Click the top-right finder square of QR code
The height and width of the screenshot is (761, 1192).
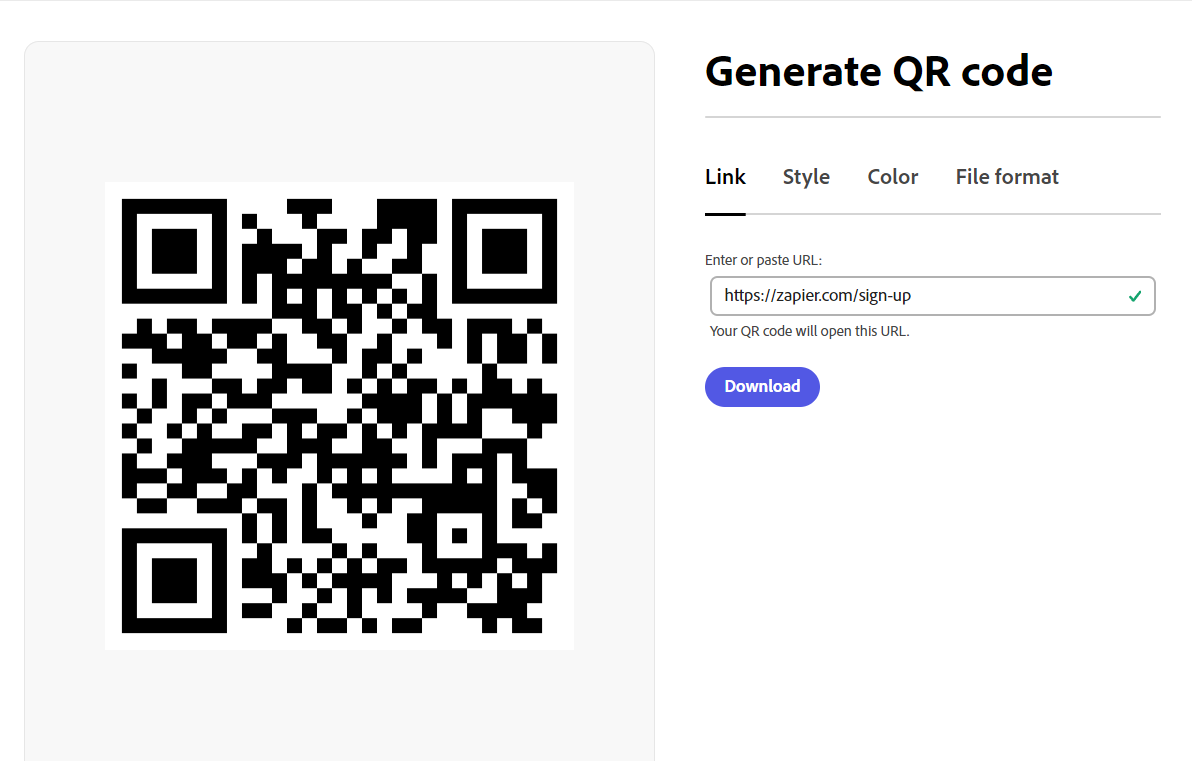click(x=504, y=252)
